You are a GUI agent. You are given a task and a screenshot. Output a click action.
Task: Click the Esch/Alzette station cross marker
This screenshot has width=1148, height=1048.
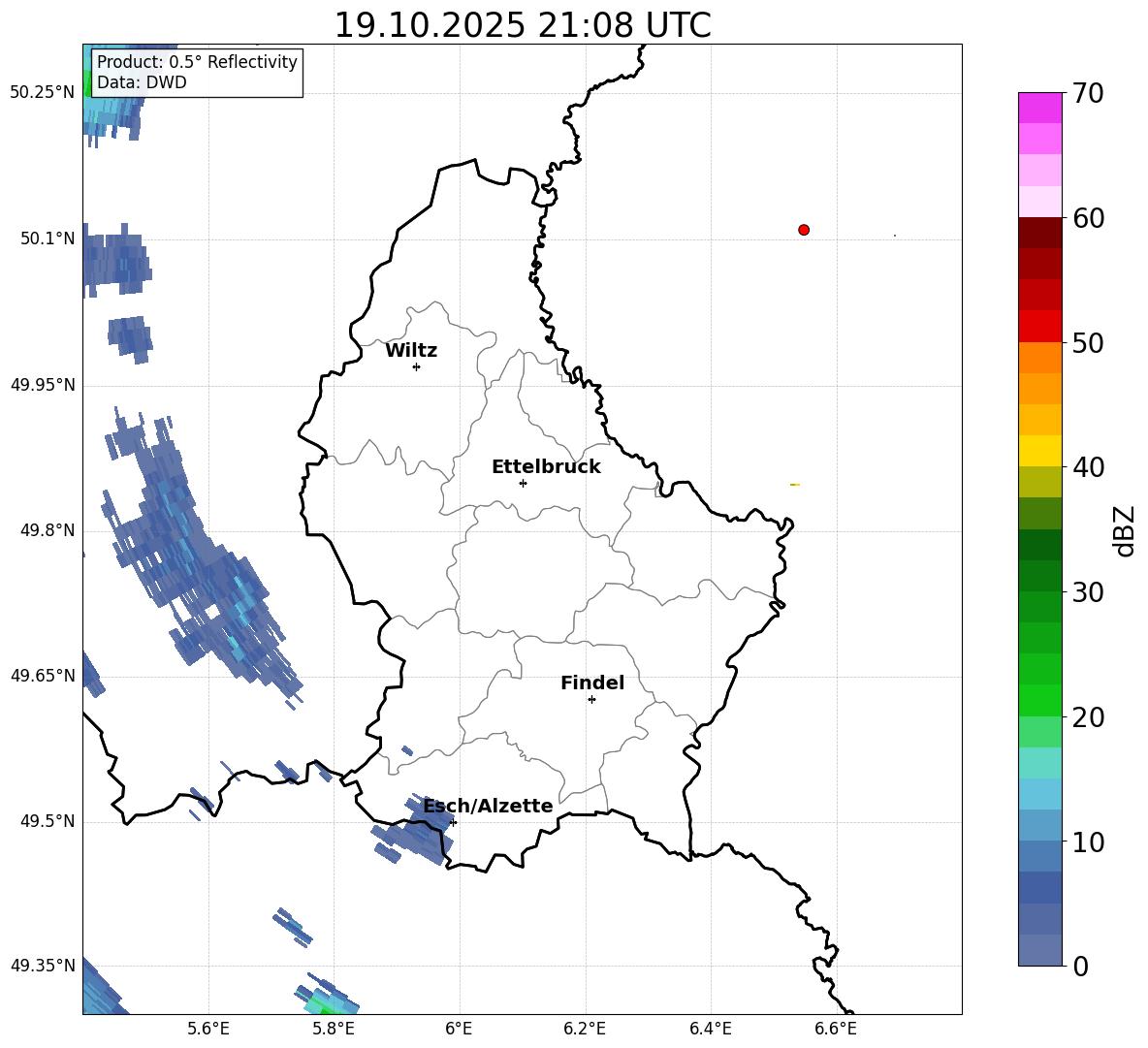453,822
